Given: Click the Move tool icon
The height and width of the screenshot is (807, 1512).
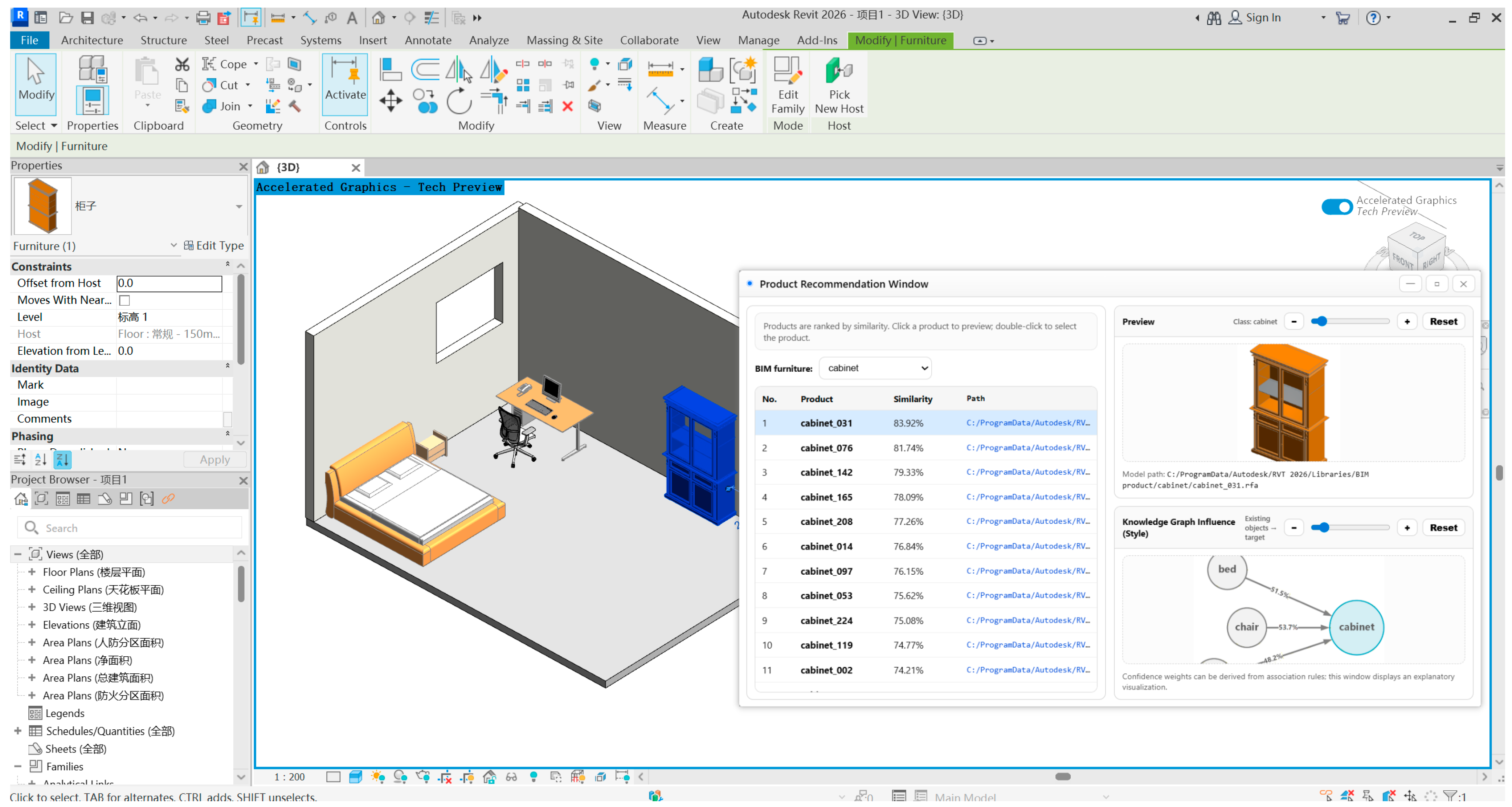Looking at the screenshot, I should coord(390,101).
